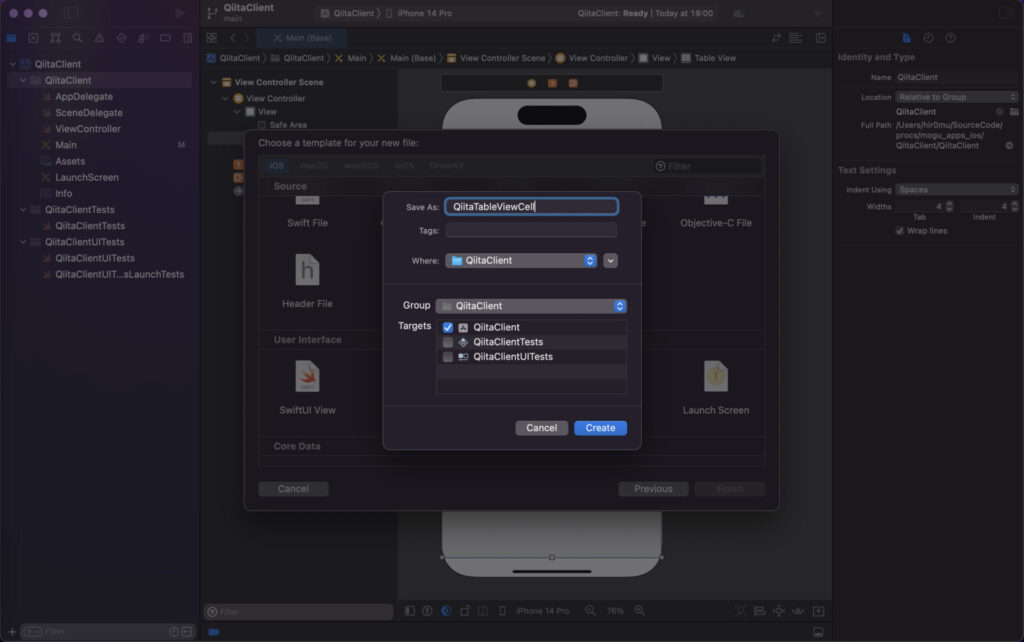
Task: Select the tvOS platform tab
Action: (404, 166)
